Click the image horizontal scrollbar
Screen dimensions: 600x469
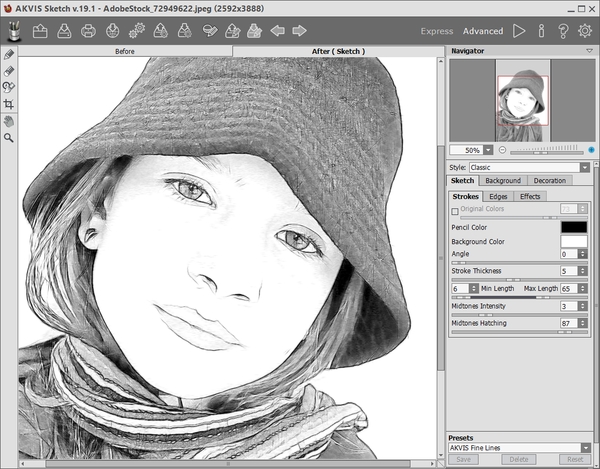228,464
